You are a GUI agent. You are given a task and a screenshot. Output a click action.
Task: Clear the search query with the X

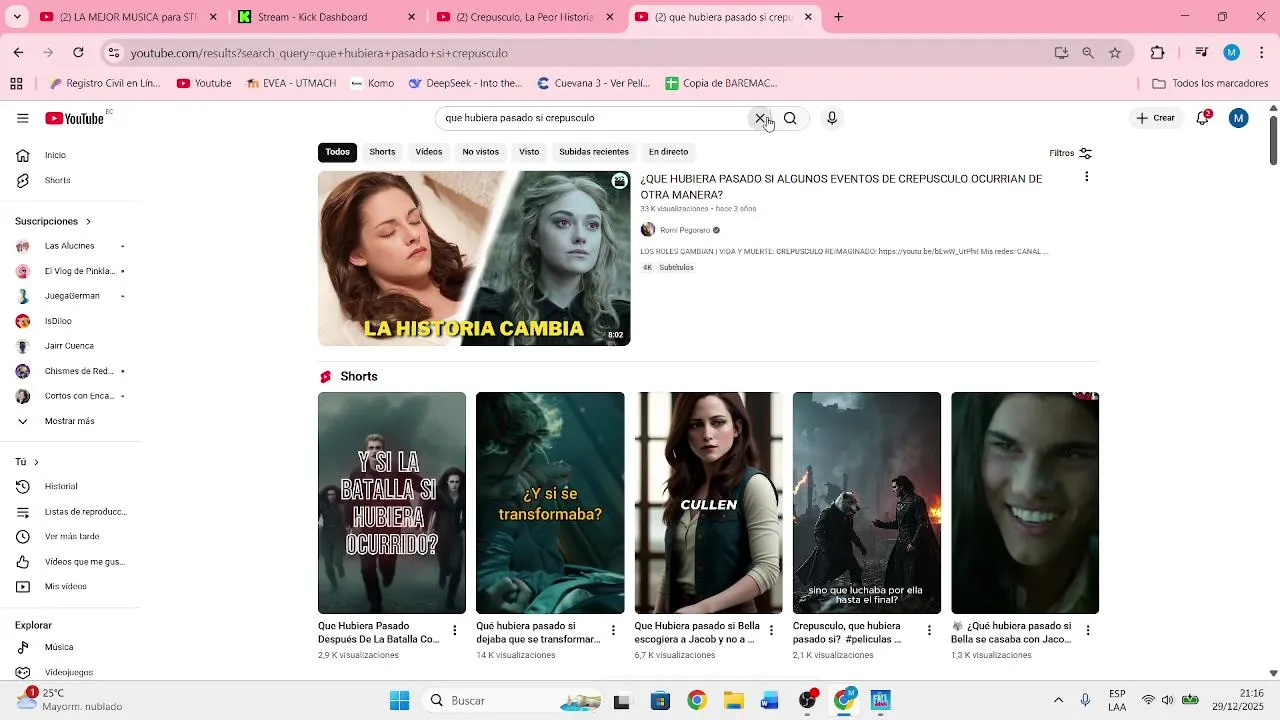coord(760,118)
